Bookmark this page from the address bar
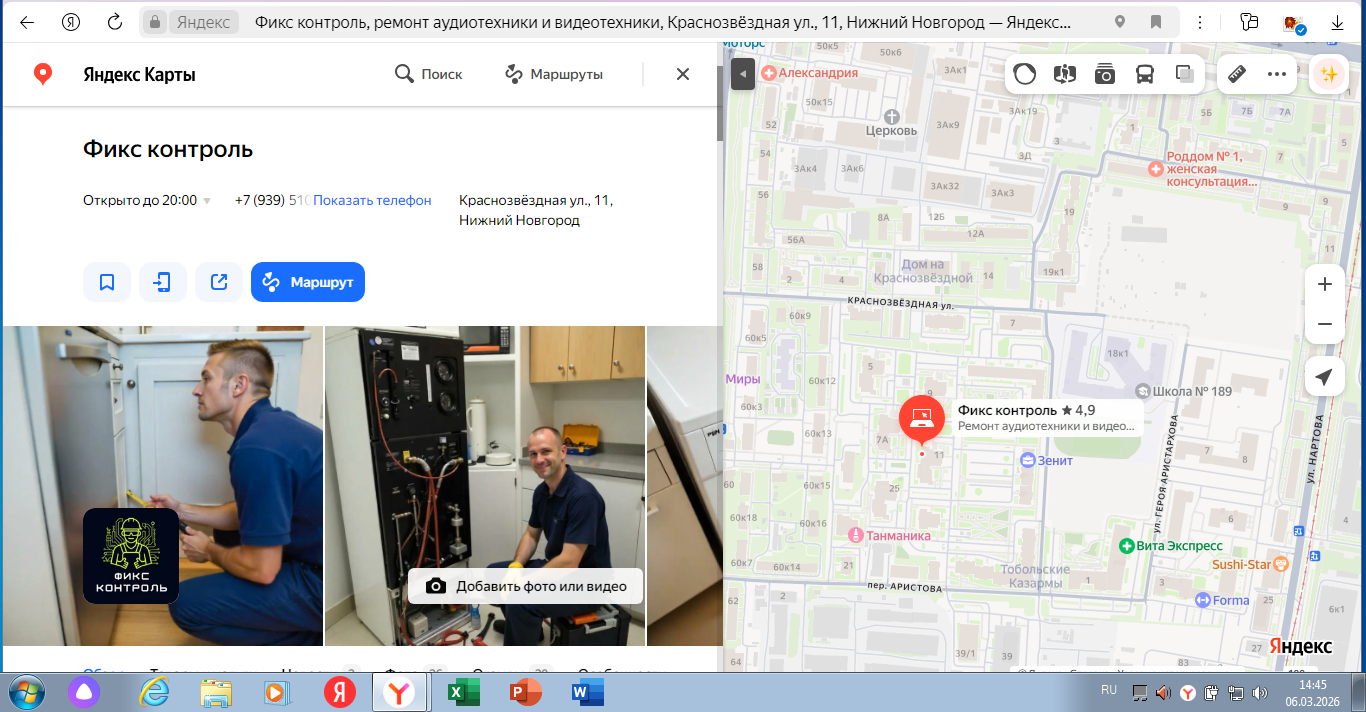This screenshot has height=712, width=1366. (x=1156, y=21)
